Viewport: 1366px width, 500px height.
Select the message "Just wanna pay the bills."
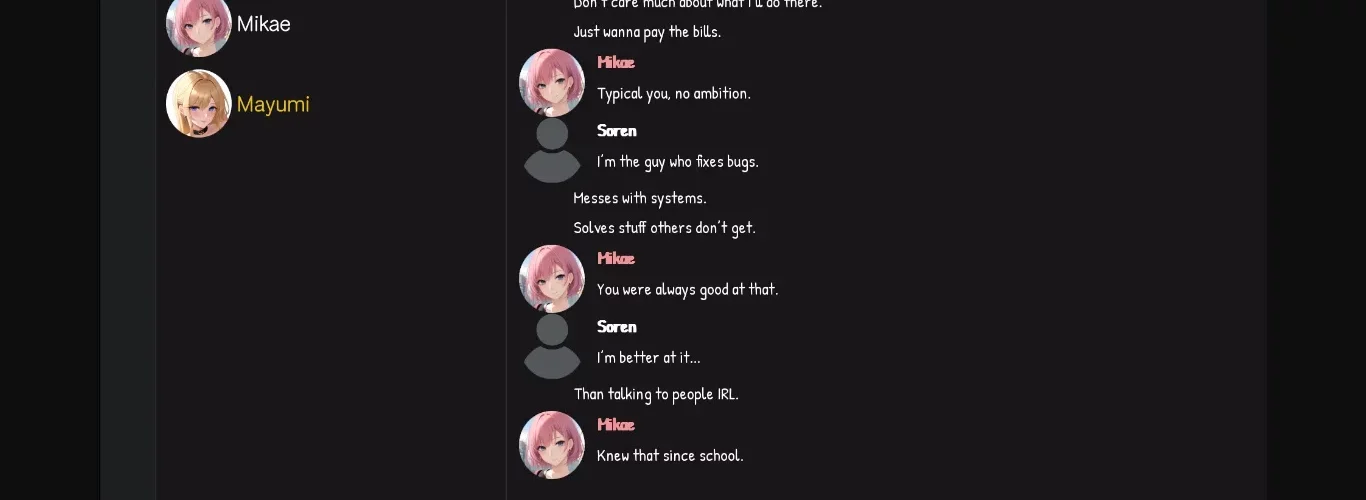(647, 32)
